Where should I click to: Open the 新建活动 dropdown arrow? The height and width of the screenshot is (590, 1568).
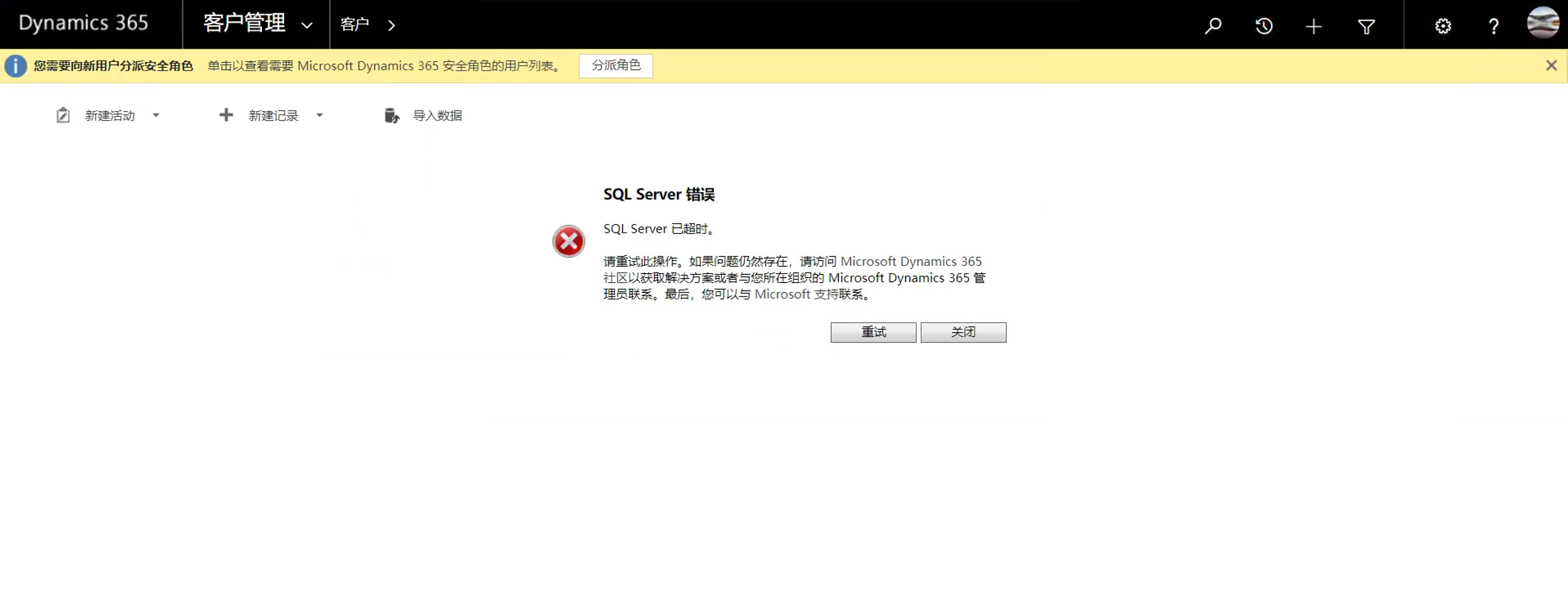click(156, 115)
